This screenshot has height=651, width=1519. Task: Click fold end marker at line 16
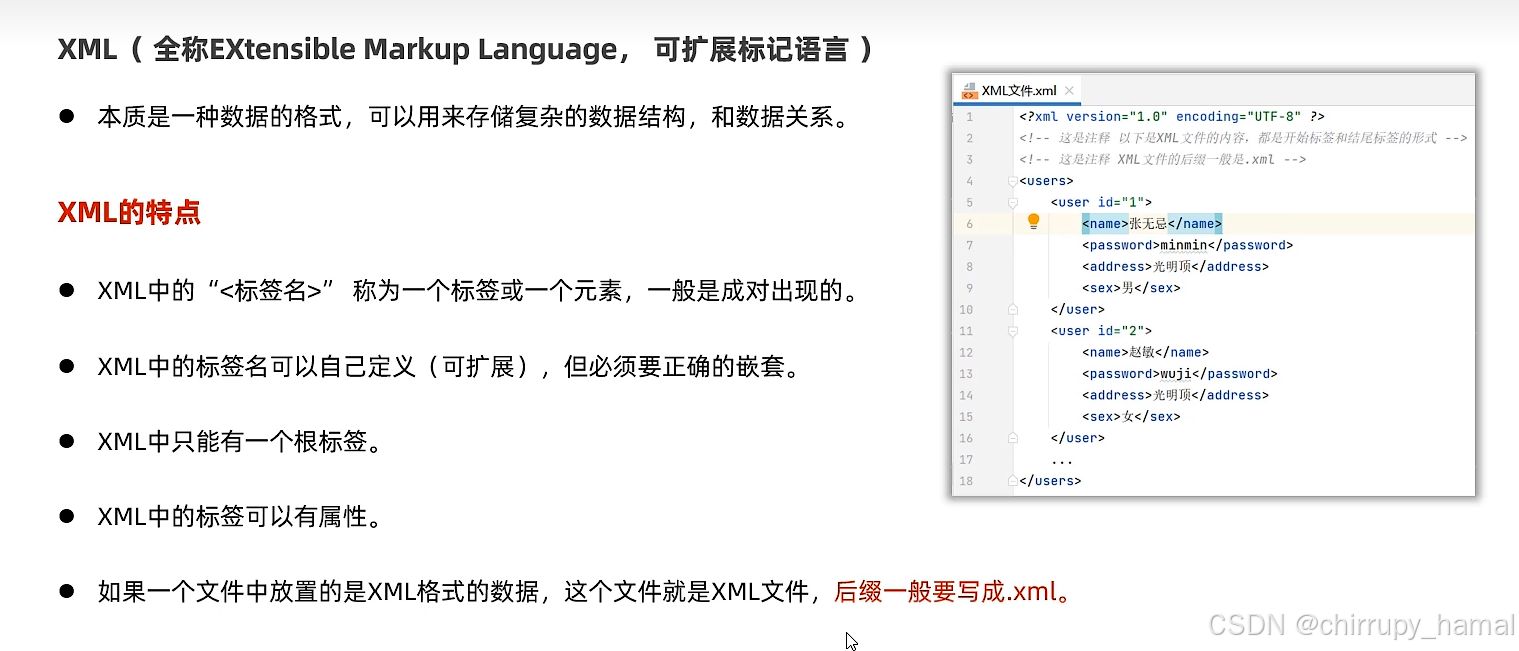pos(1013,438)
